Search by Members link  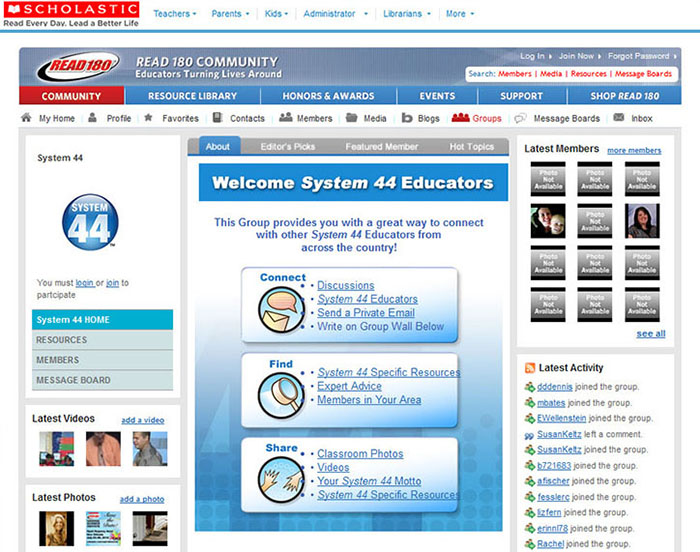click(515, 74)
